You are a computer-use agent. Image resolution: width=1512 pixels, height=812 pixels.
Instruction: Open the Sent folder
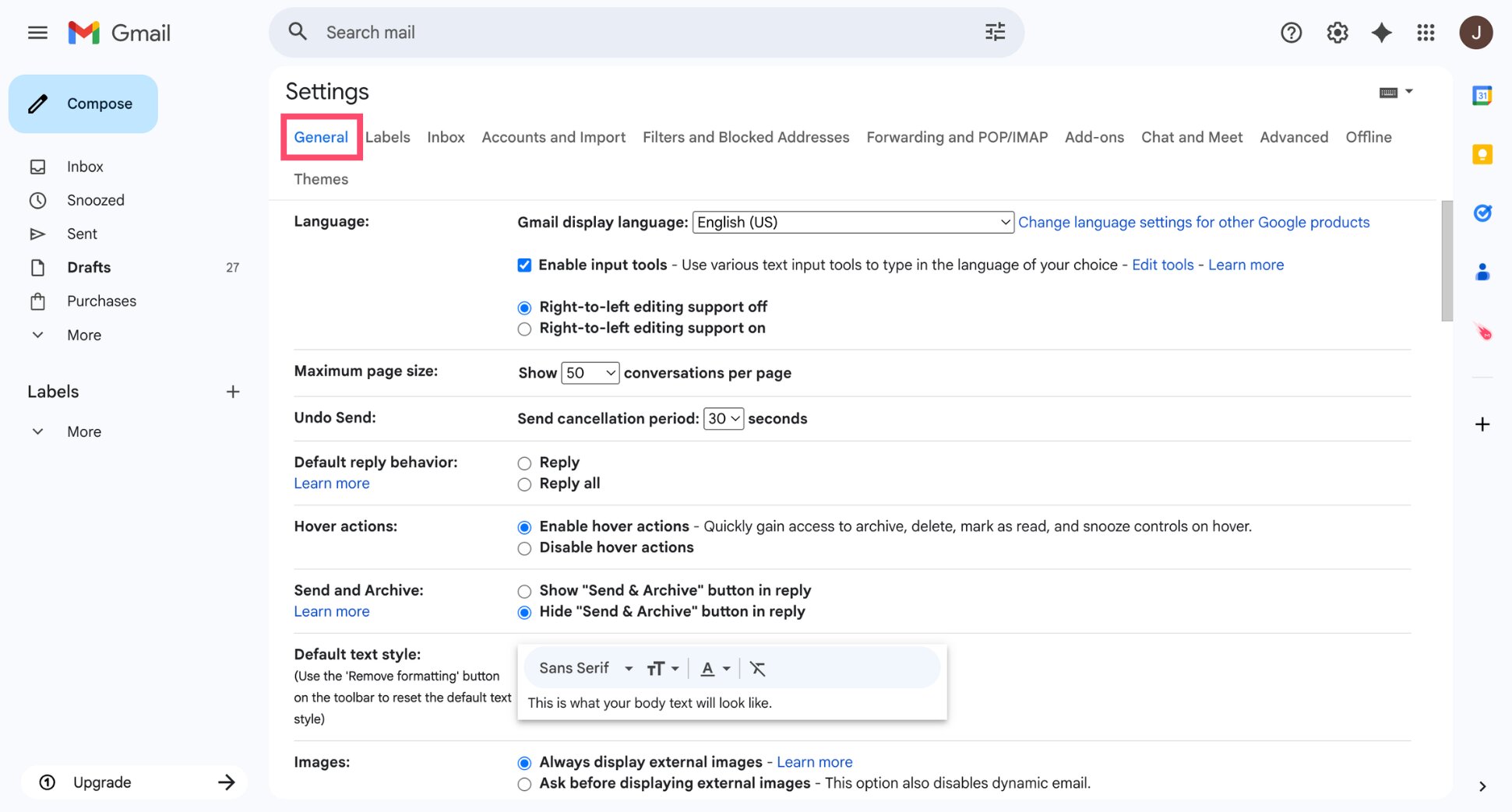82,234
